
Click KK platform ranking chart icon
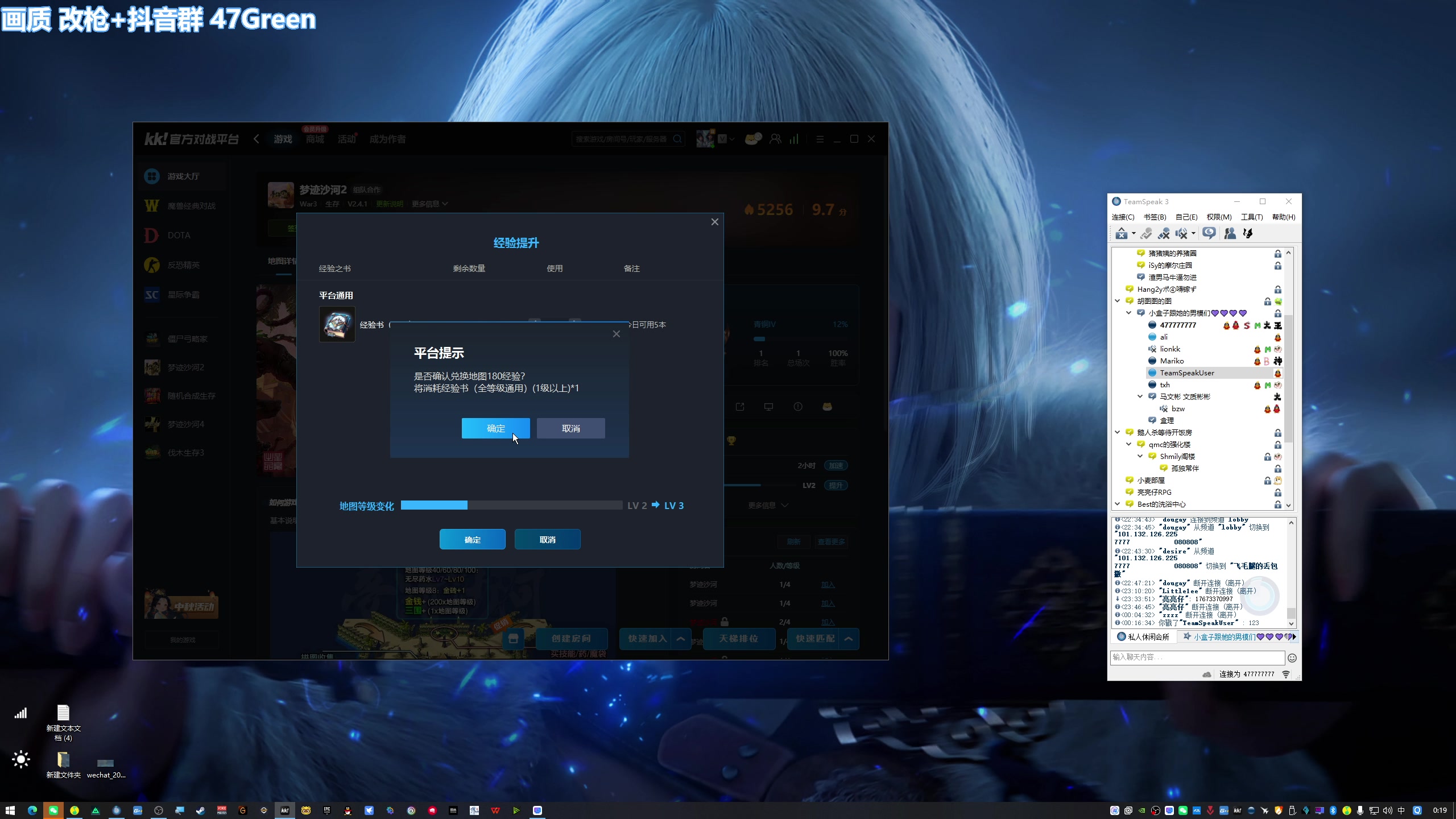coord(794,139)
